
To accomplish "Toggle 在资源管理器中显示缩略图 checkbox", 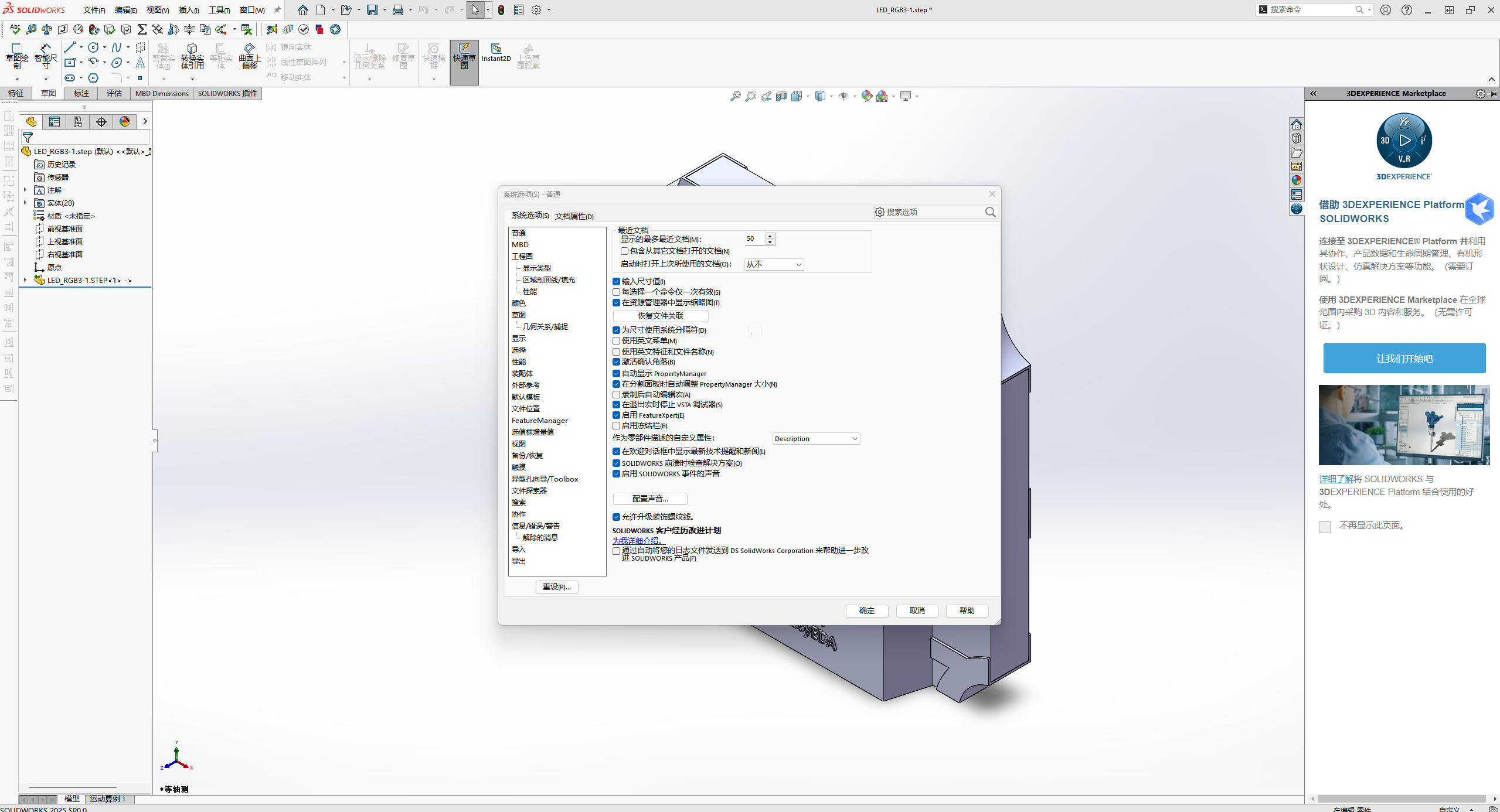I will [617, 303].
